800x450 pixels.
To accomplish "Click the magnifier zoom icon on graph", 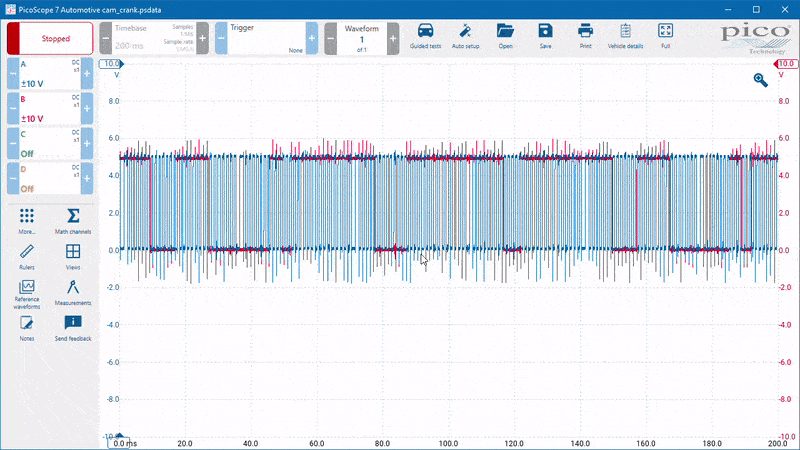I will (x=760, y=80).
